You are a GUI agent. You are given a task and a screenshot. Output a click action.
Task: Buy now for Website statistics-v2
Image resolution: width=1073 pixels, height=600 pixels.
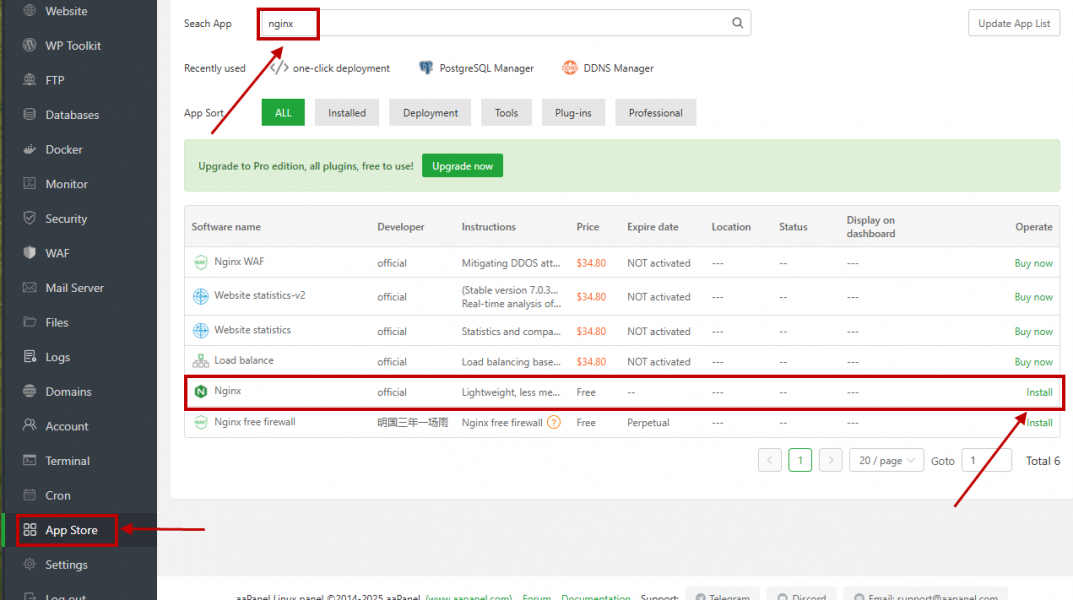coord(1033,297)
